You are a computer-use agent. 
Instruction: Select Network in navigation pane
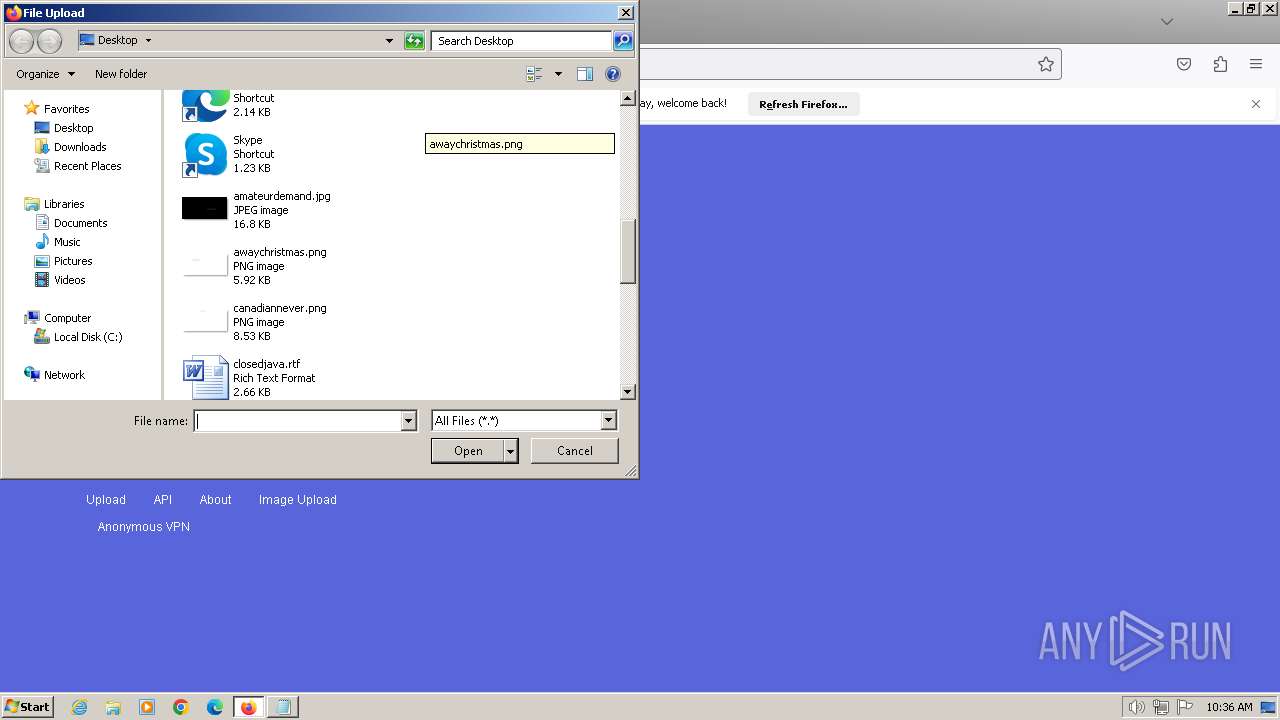click(x=64, y=375)
